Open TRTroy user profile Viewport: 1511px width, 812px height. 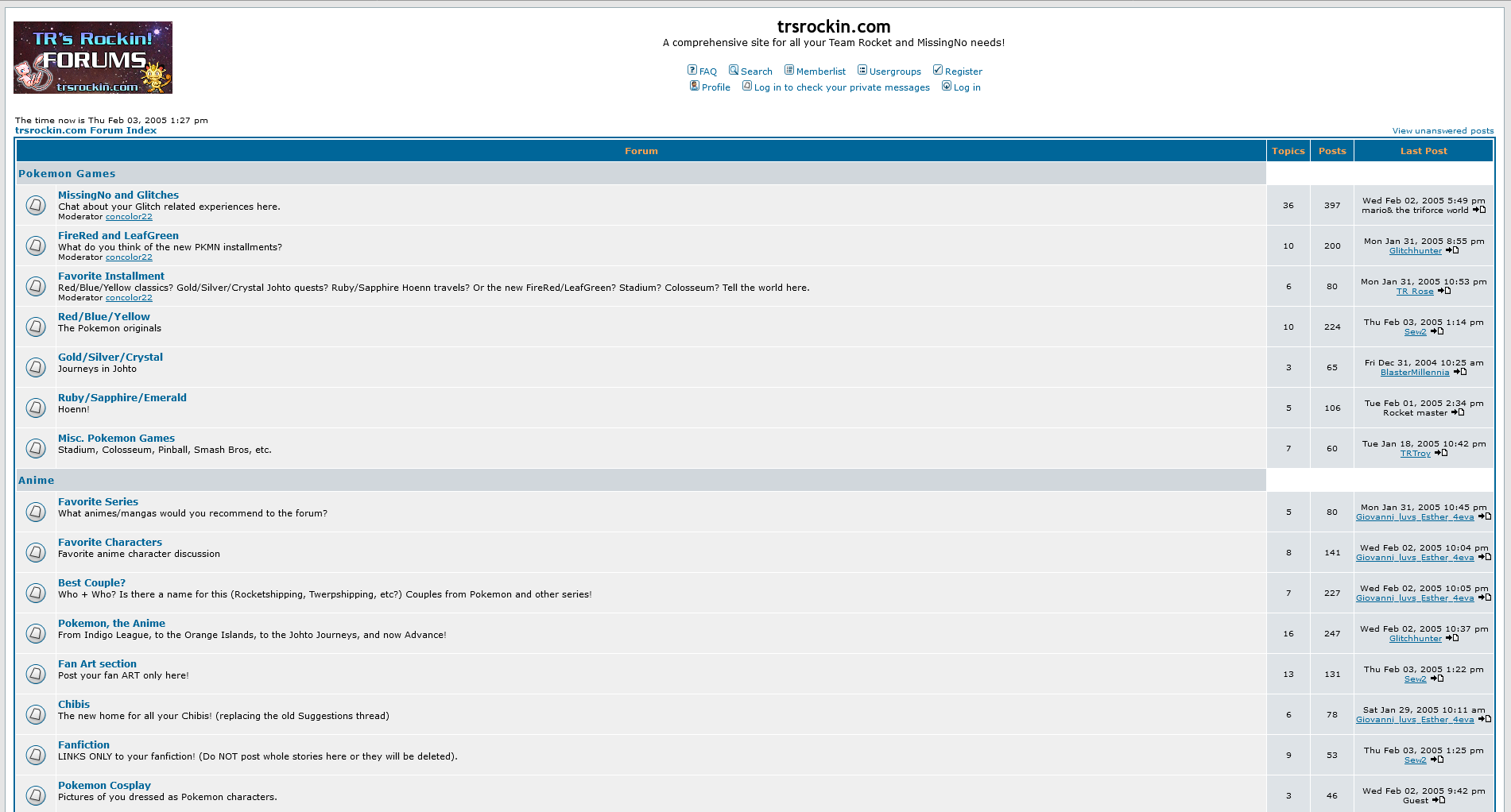(1415, 454)
